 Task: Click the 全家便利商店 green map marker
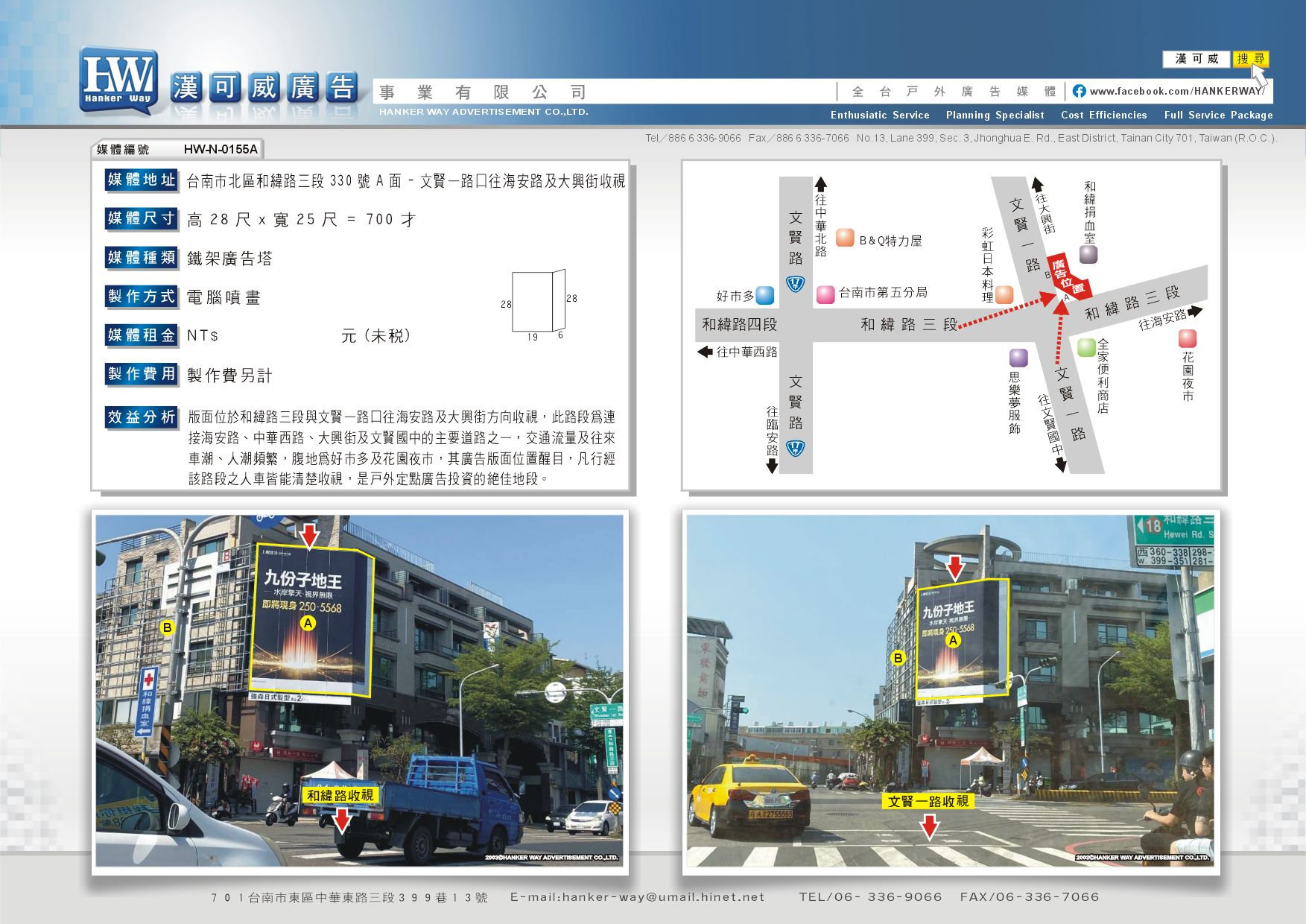coord(1087,347)
